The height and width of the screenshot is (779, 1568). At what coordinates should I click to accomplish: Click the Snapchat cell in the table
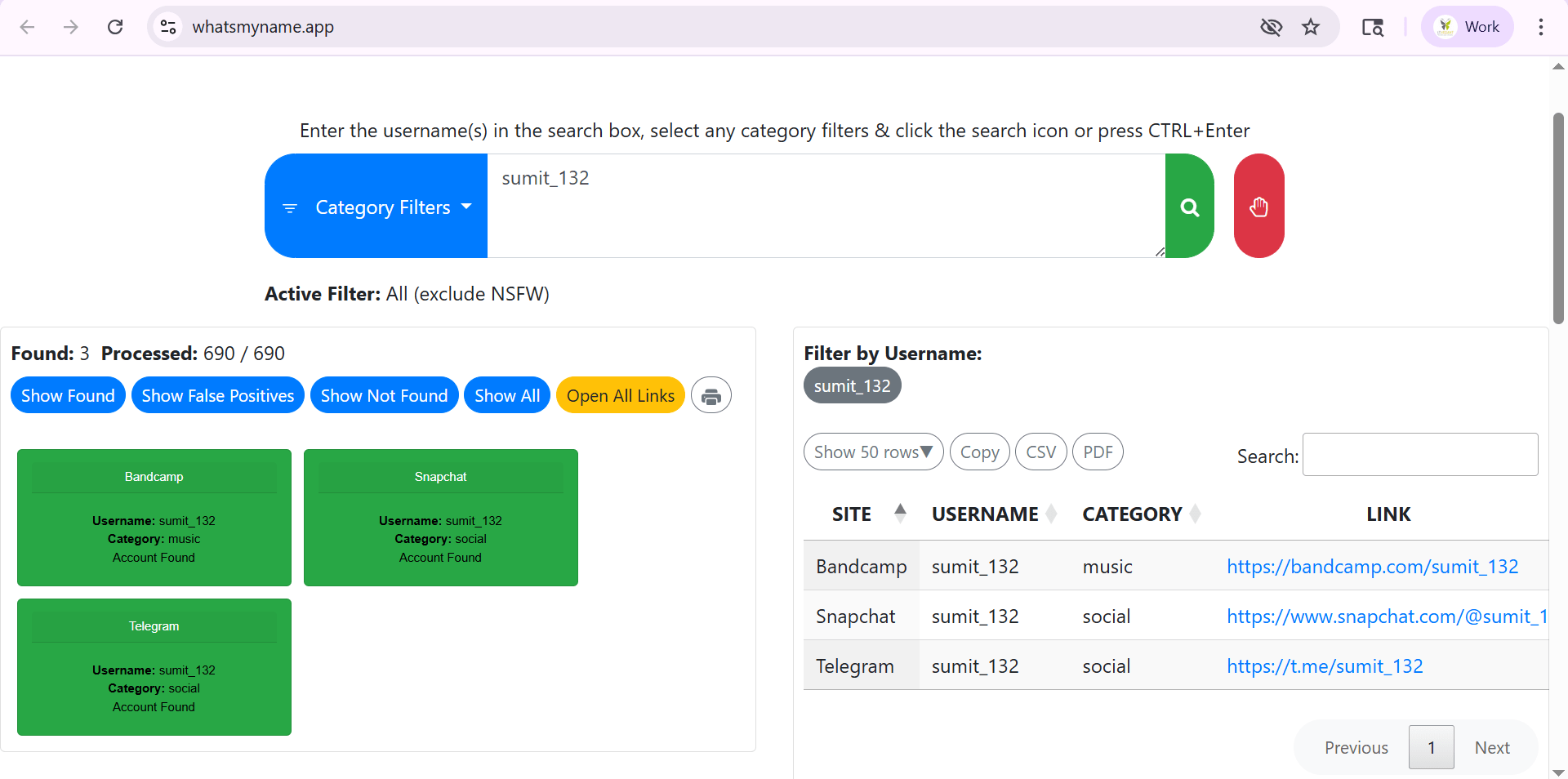(x=862, y=617)
